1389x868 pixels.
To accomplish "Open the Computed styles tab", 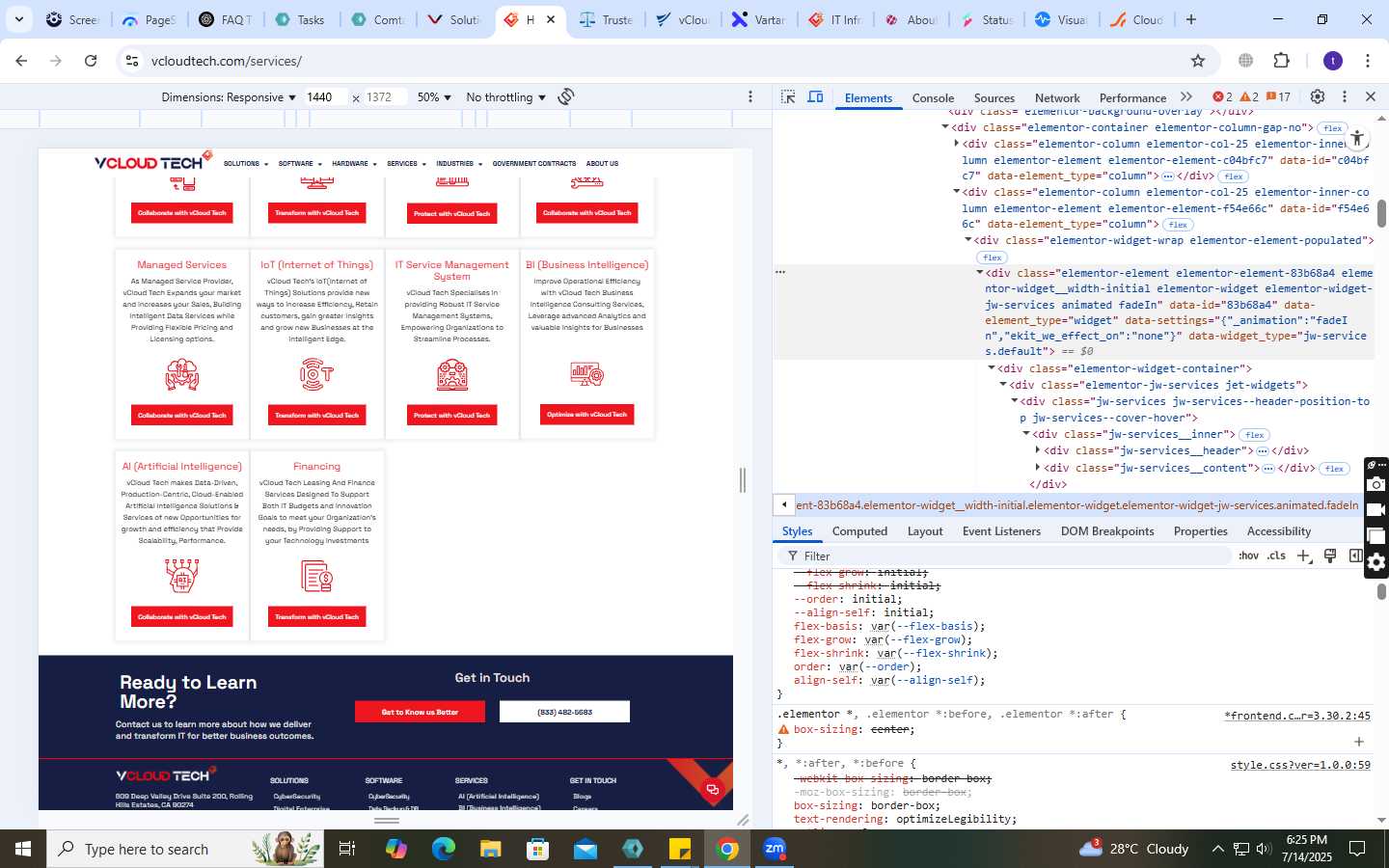I will point(859,531).
